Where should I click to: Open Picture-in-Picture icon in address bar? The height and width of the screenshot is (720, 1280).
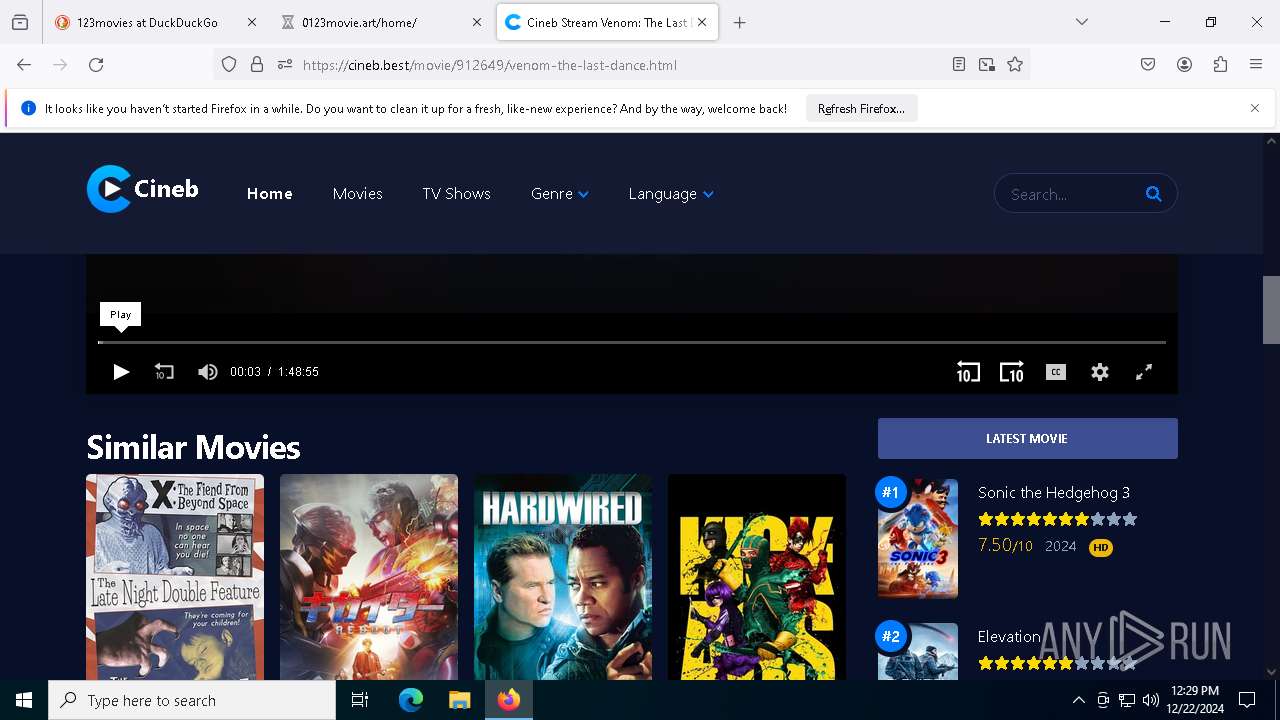987,64
